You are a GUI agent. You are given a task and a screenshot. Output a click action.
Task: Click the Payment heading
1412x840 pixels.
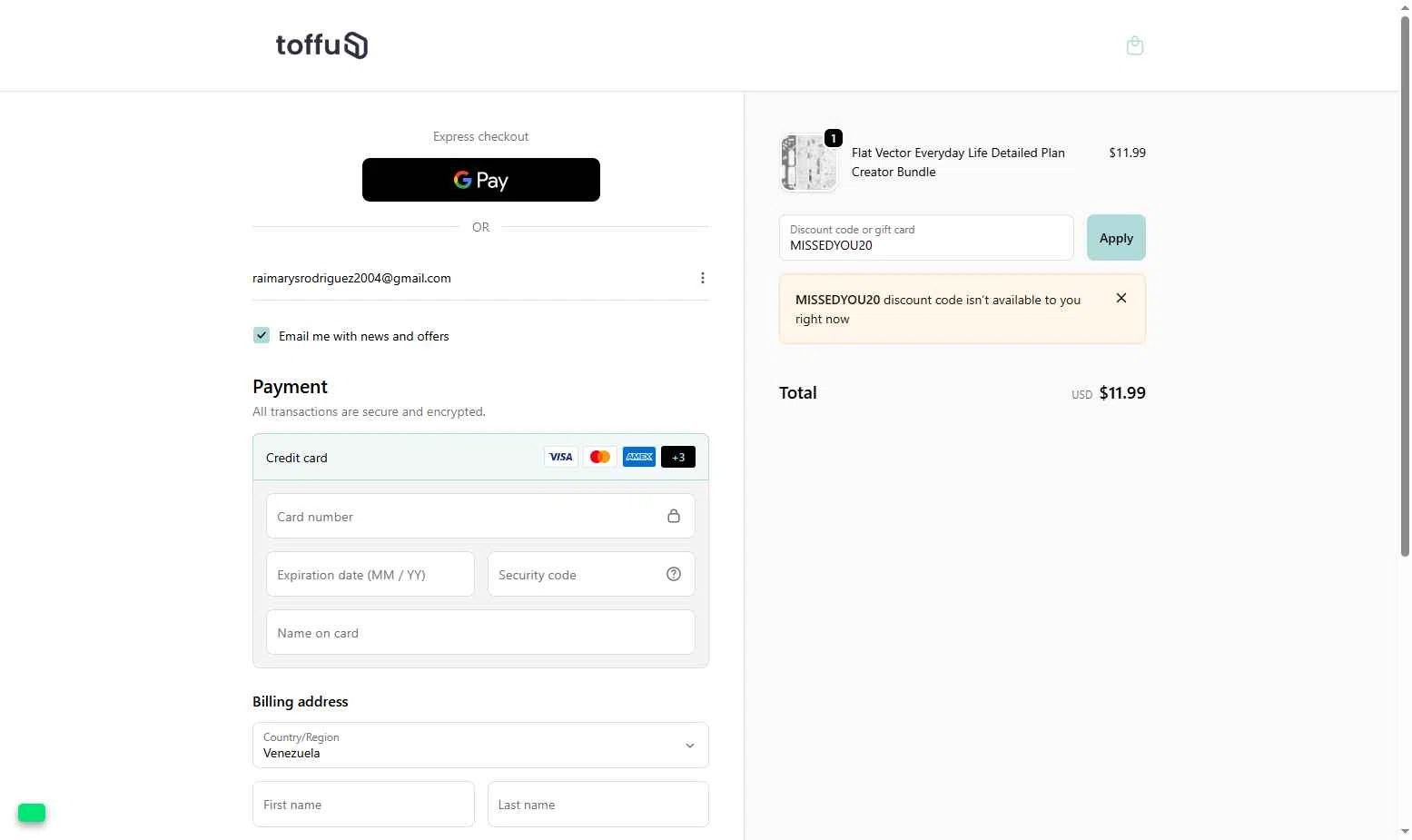coord(290,386)
